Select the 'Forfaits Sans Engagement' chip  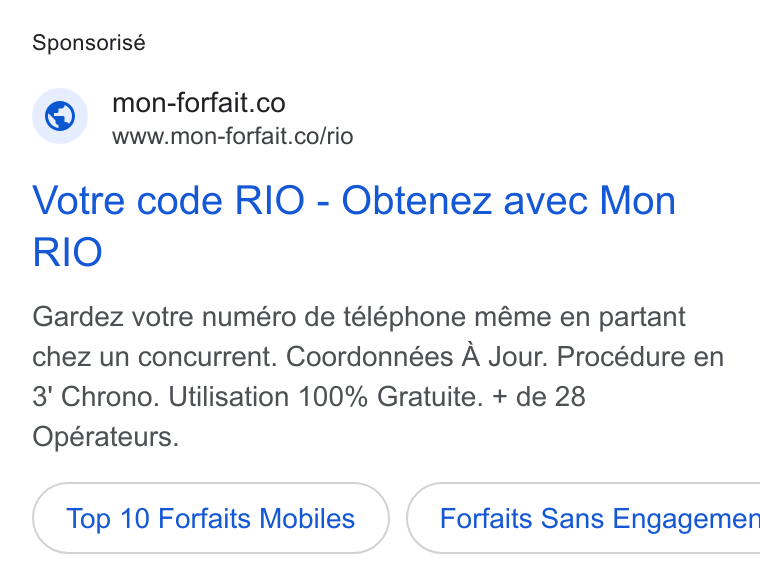point(583,518)
